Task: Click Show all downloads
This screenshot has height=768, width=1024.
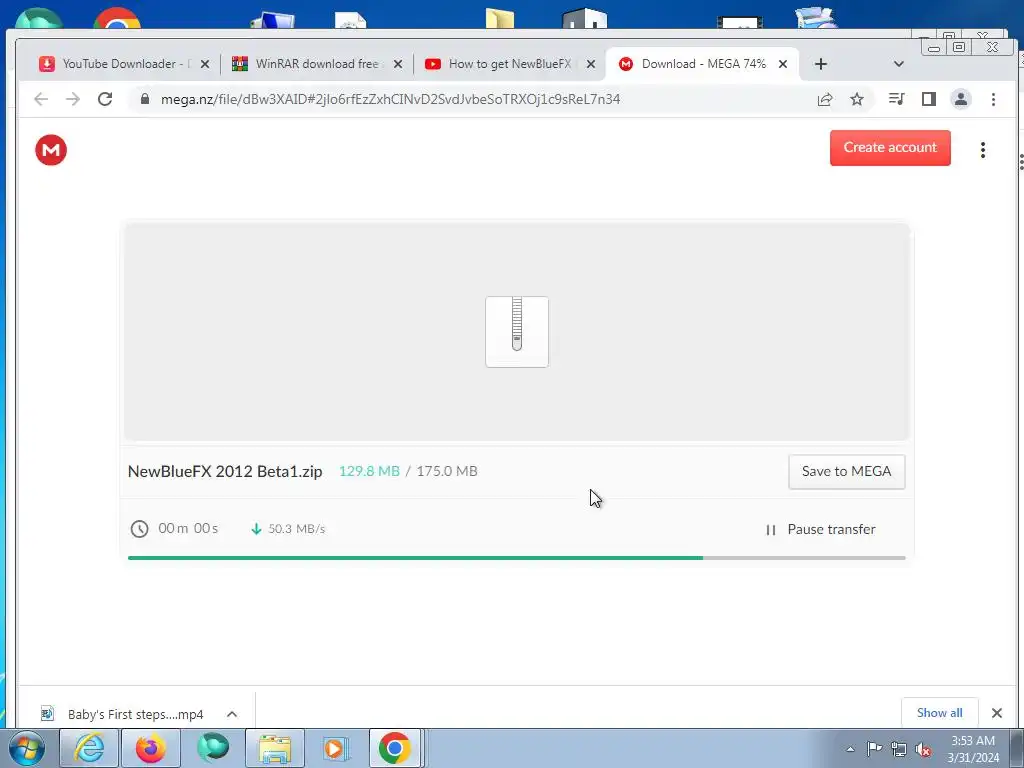Action: [939, 712]
